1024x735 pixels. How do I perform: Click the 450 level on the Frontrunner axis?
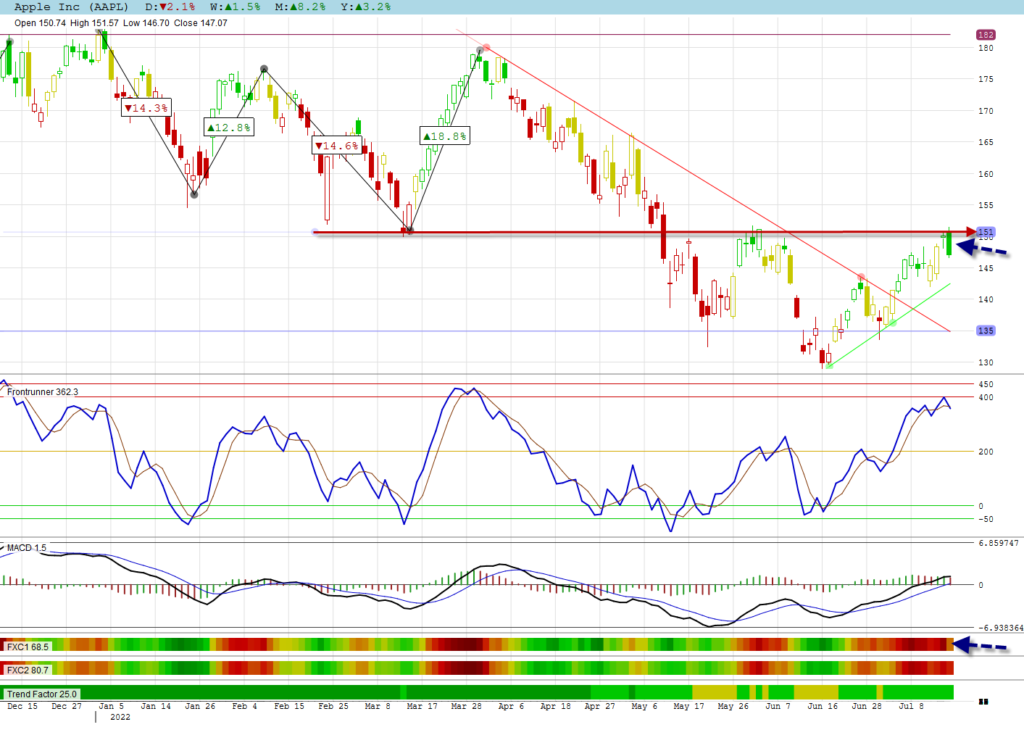coord(985,384)
